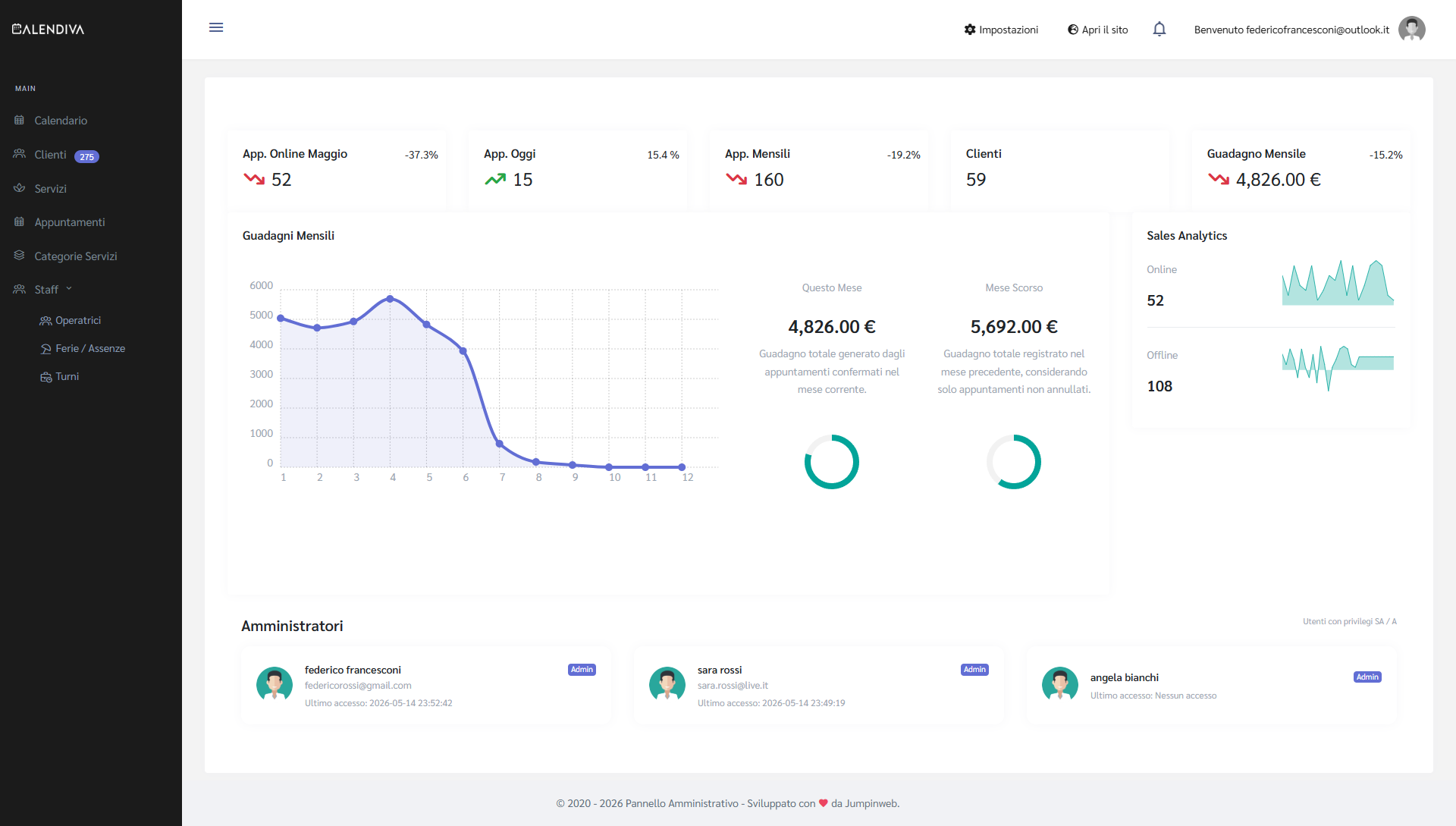Open the user profile avatar
The image size is (1456, 826).
point(1412,30)
